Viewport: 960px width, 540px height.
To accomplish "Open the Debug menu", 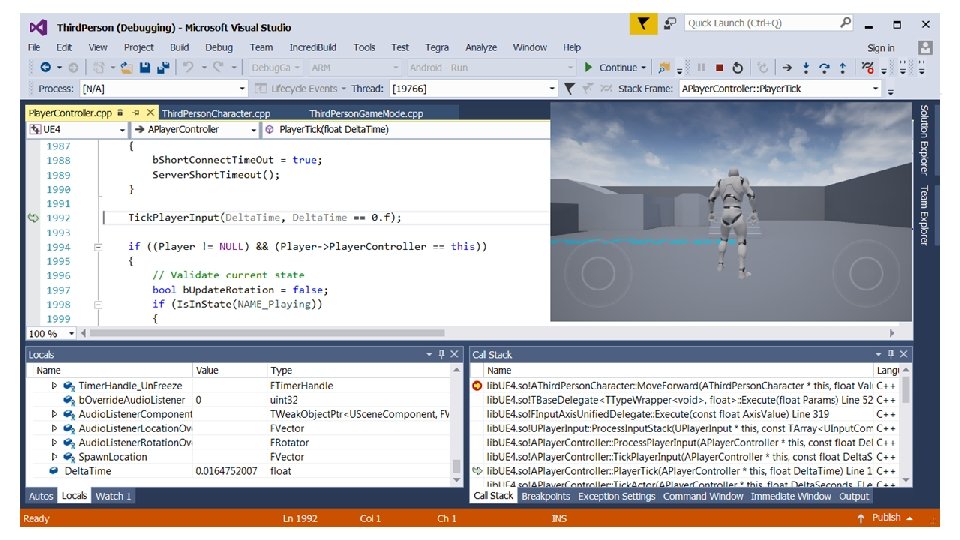I will (219, 47).
